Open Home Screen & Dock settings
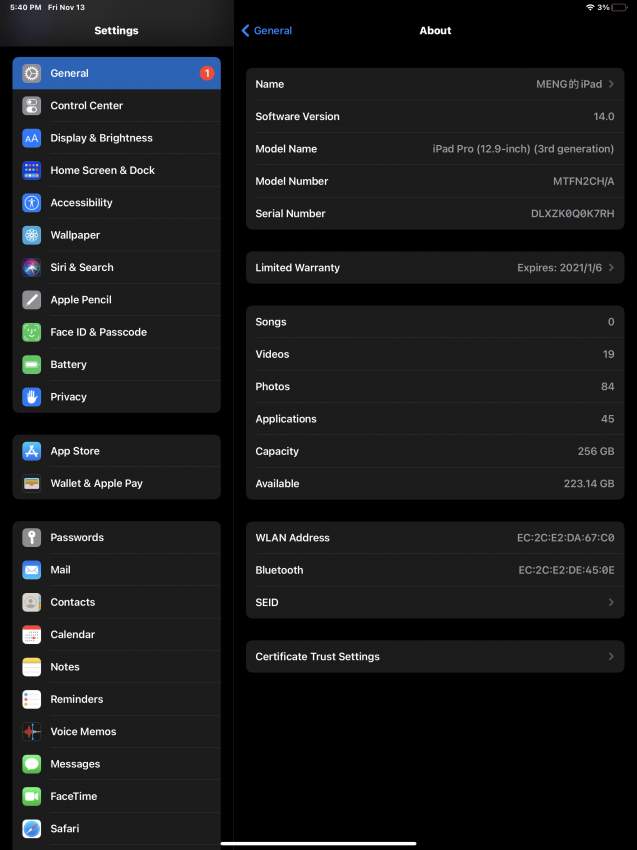 [117, 170]
